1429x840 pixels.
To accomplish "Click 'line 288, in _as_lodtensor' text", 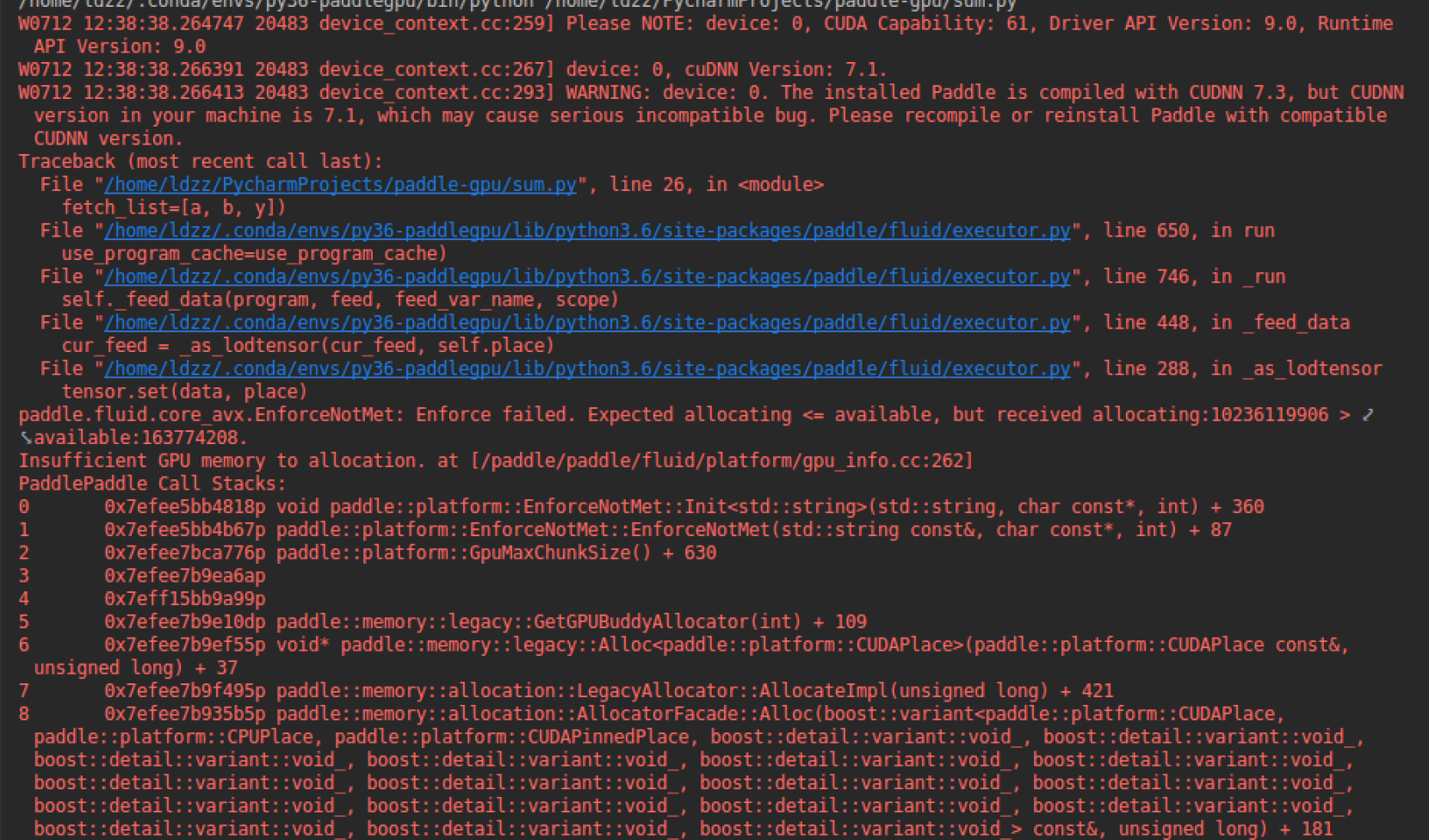I will point(1243,368).
